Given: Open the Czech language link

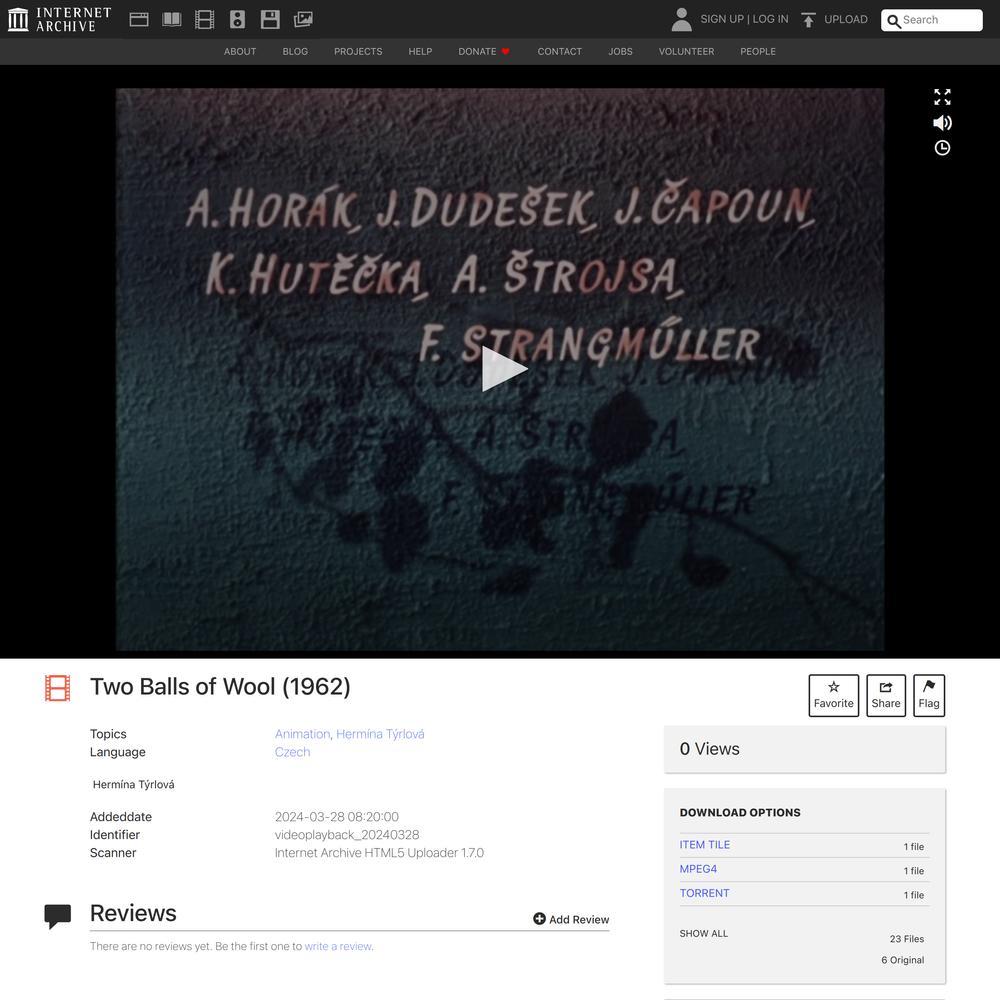Looking at the screenshot, I should (x=293, y=752).
